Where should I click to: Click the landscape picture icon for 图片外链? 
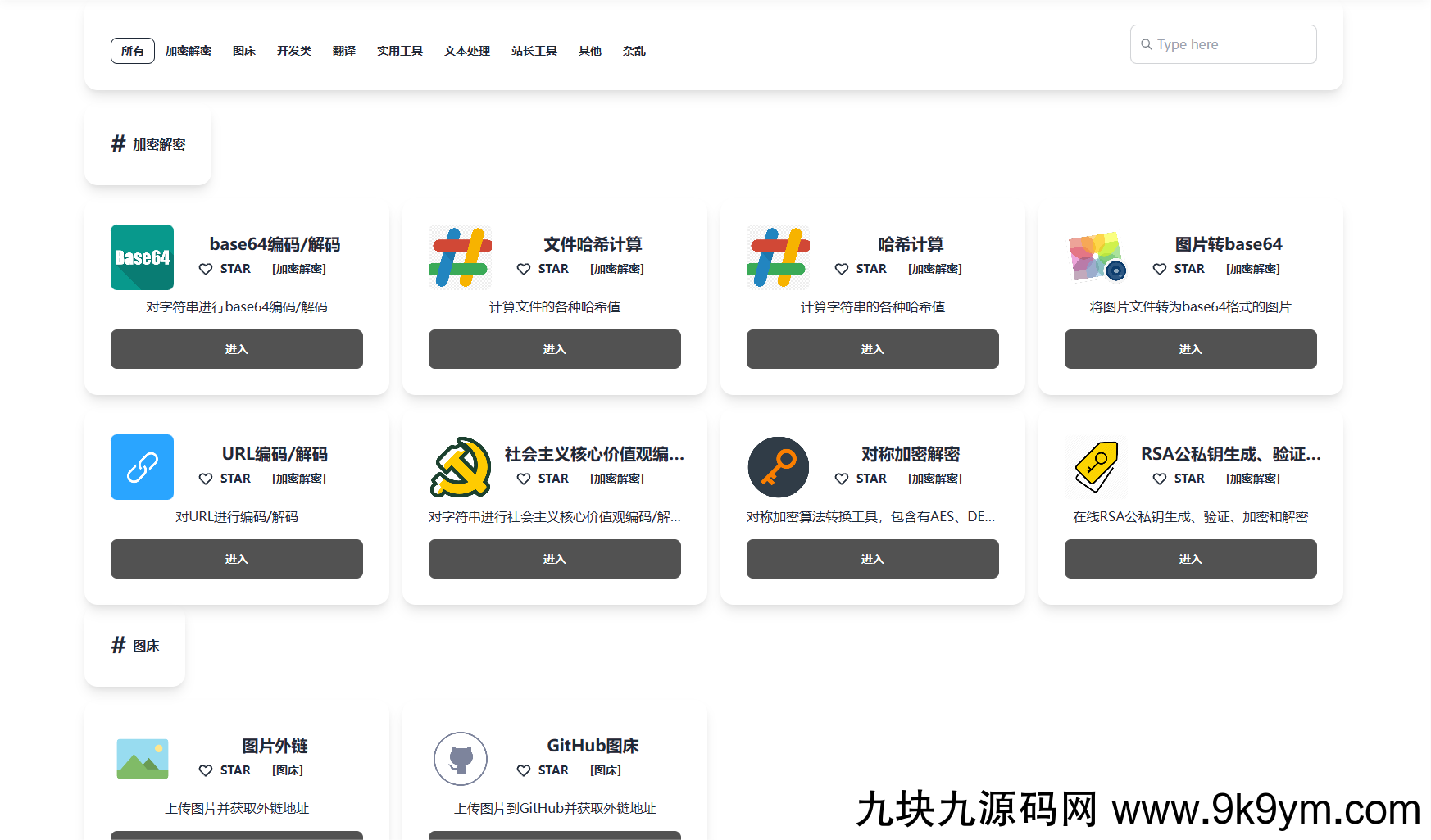[x=142, y=759]
